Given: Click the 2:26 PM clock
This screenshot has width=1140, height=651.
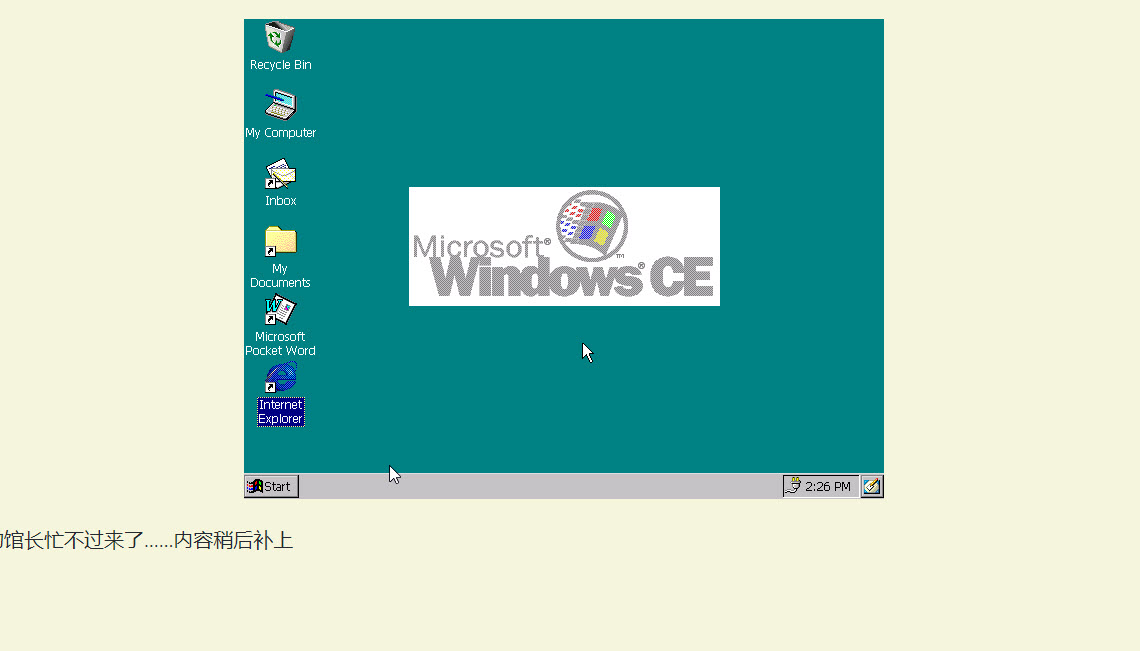Looking at the screenshot, I should [x=827, y=486].
